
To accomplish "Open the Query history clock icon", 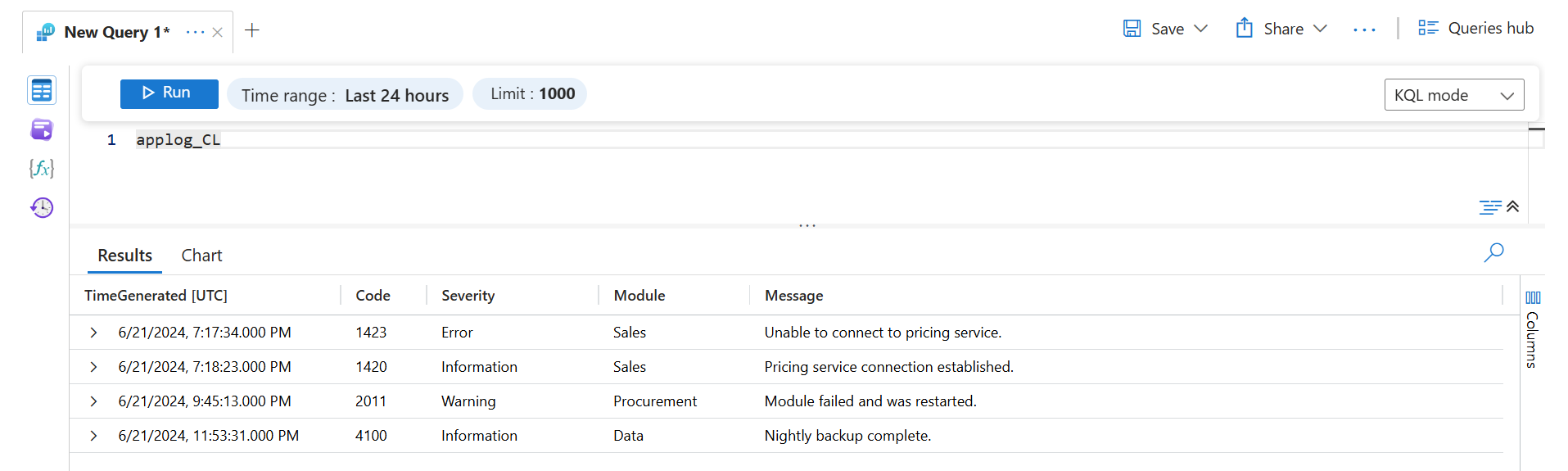I will click(42, 207).
